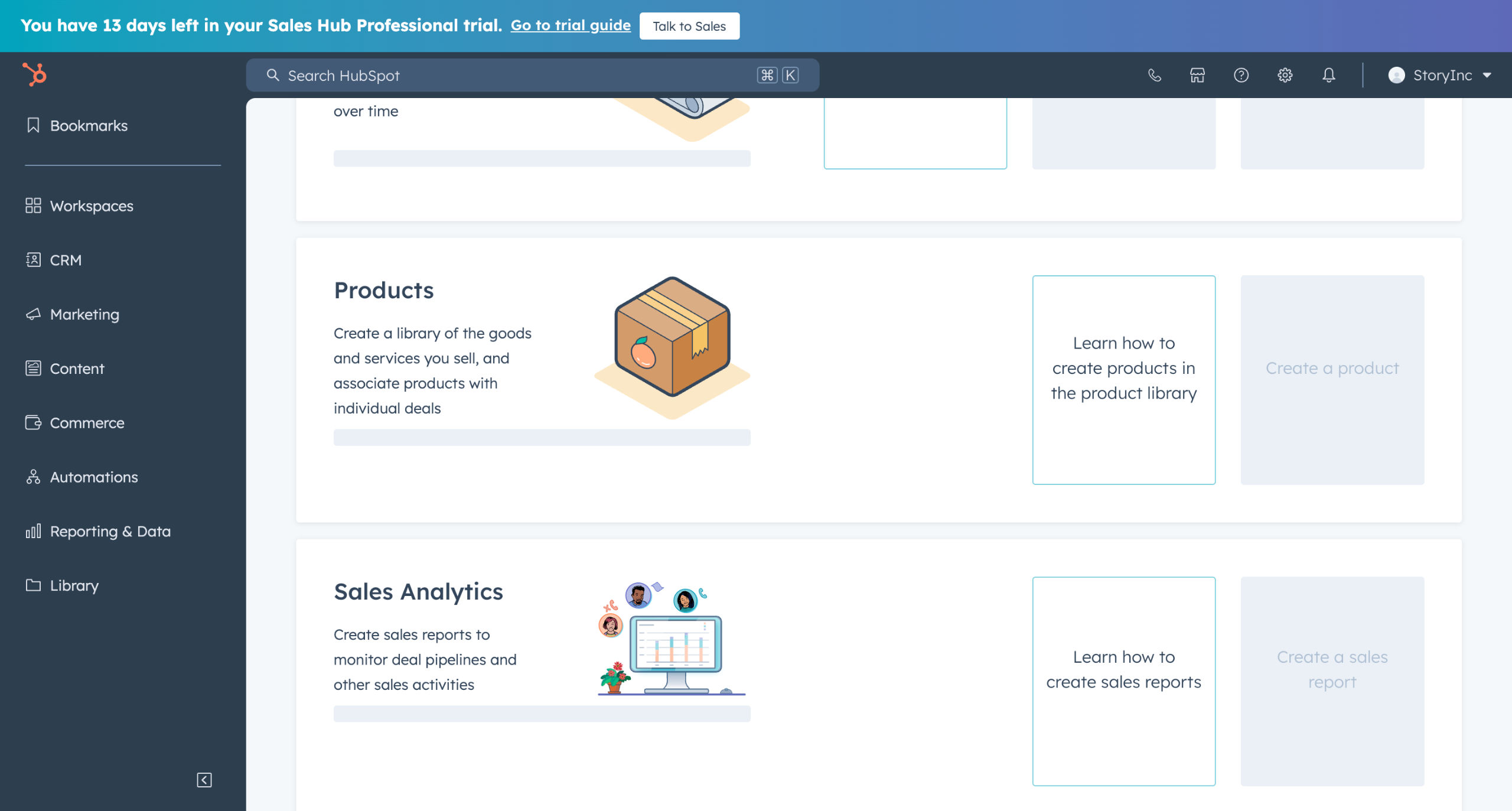
Task: Click the Command K shortcut hint
Action: click(x=778, y=75)
